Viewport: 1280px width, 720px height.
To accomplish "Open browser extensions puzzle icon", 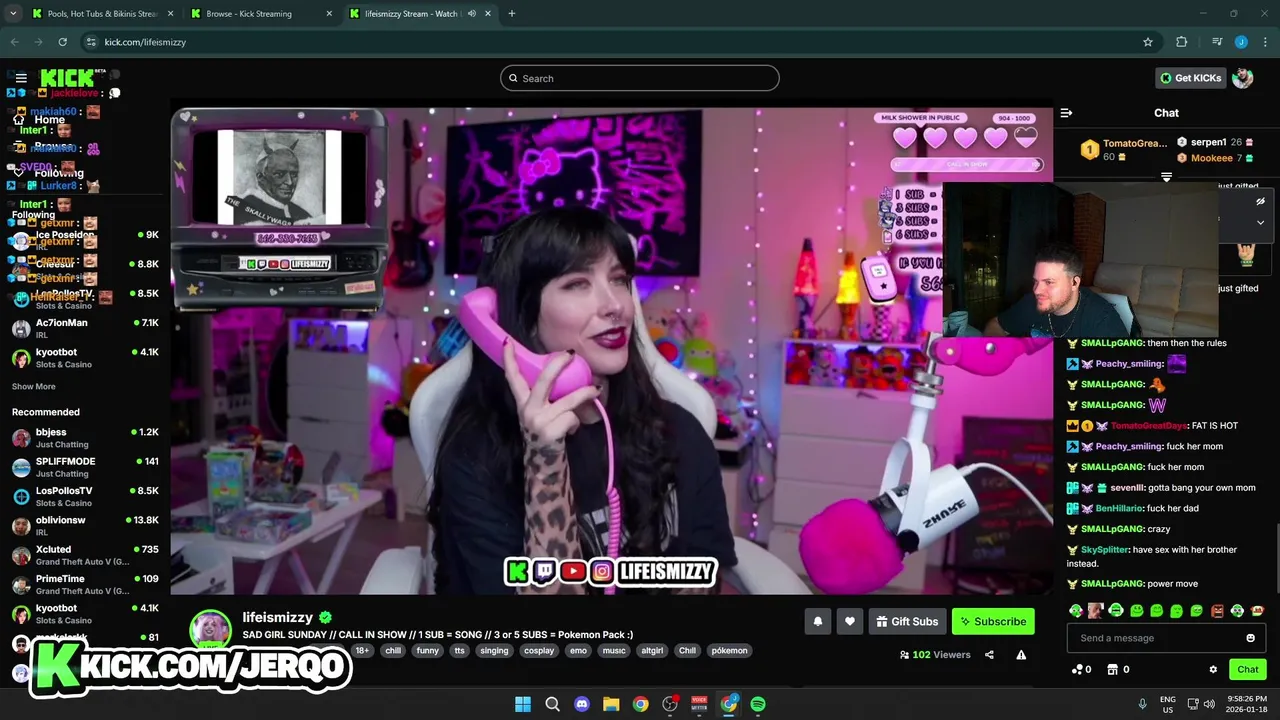I will point(1181,42).
